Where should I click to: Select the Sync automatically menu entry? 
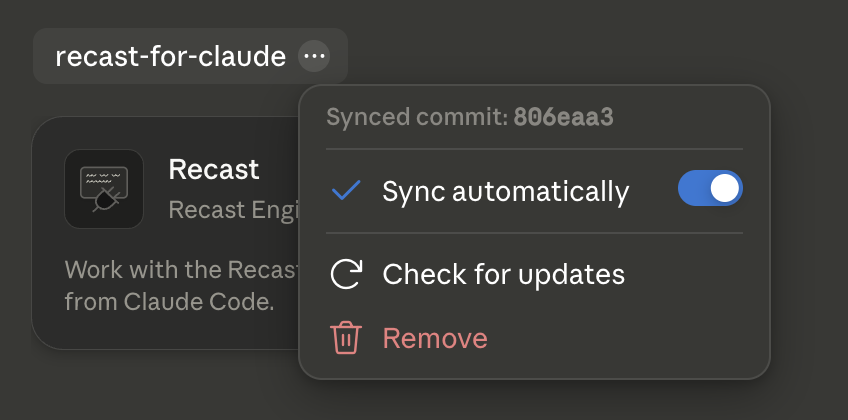click(534, 190)
